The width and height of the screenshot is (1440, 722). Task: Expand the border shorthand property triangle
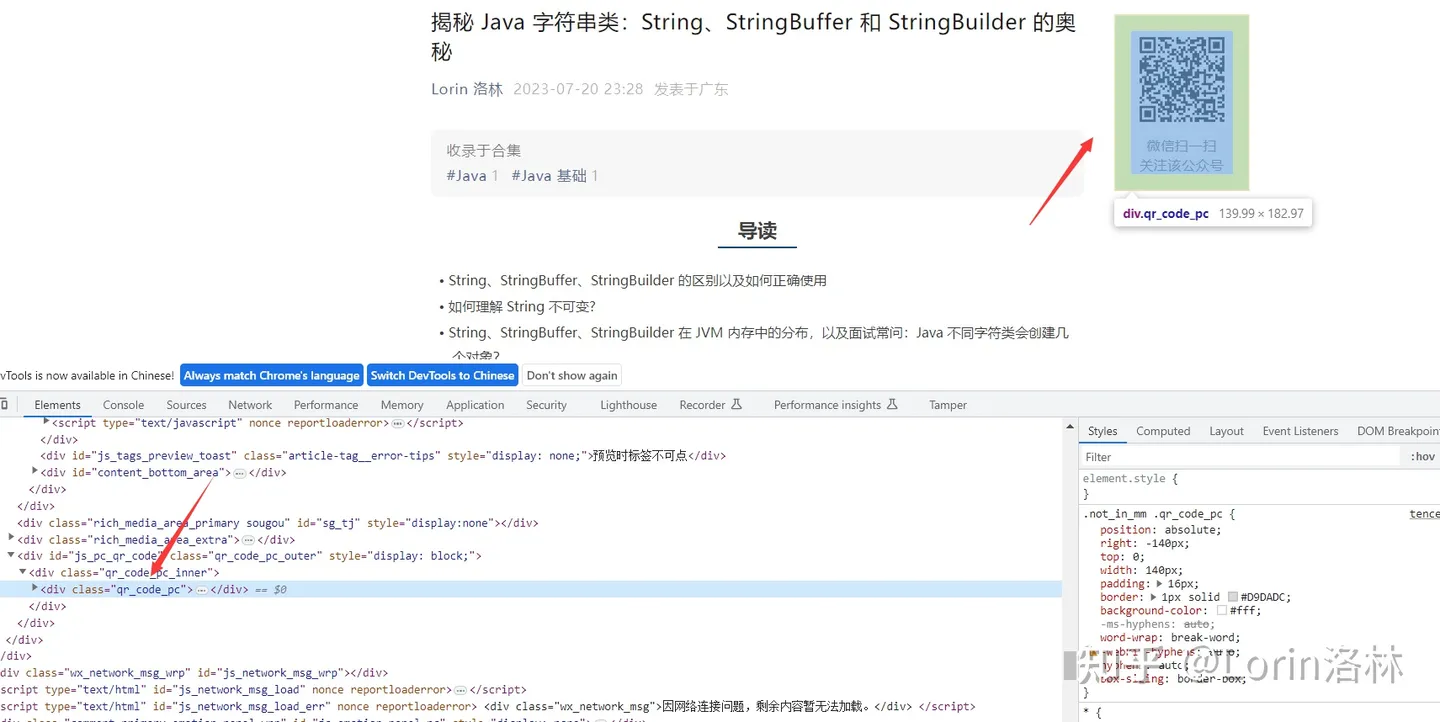(1153, 597)
